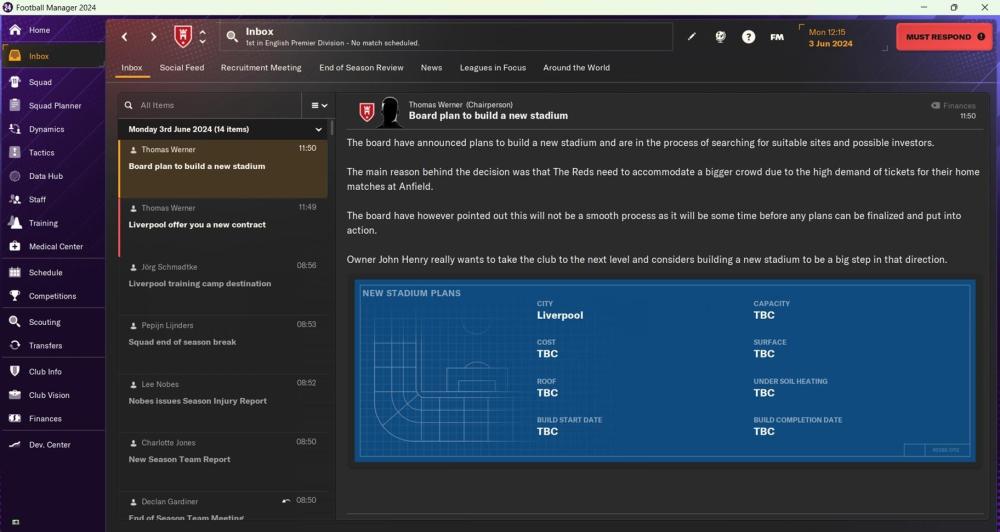
Task: Click the pencil edit icon in header
Action: pos(691,37)
